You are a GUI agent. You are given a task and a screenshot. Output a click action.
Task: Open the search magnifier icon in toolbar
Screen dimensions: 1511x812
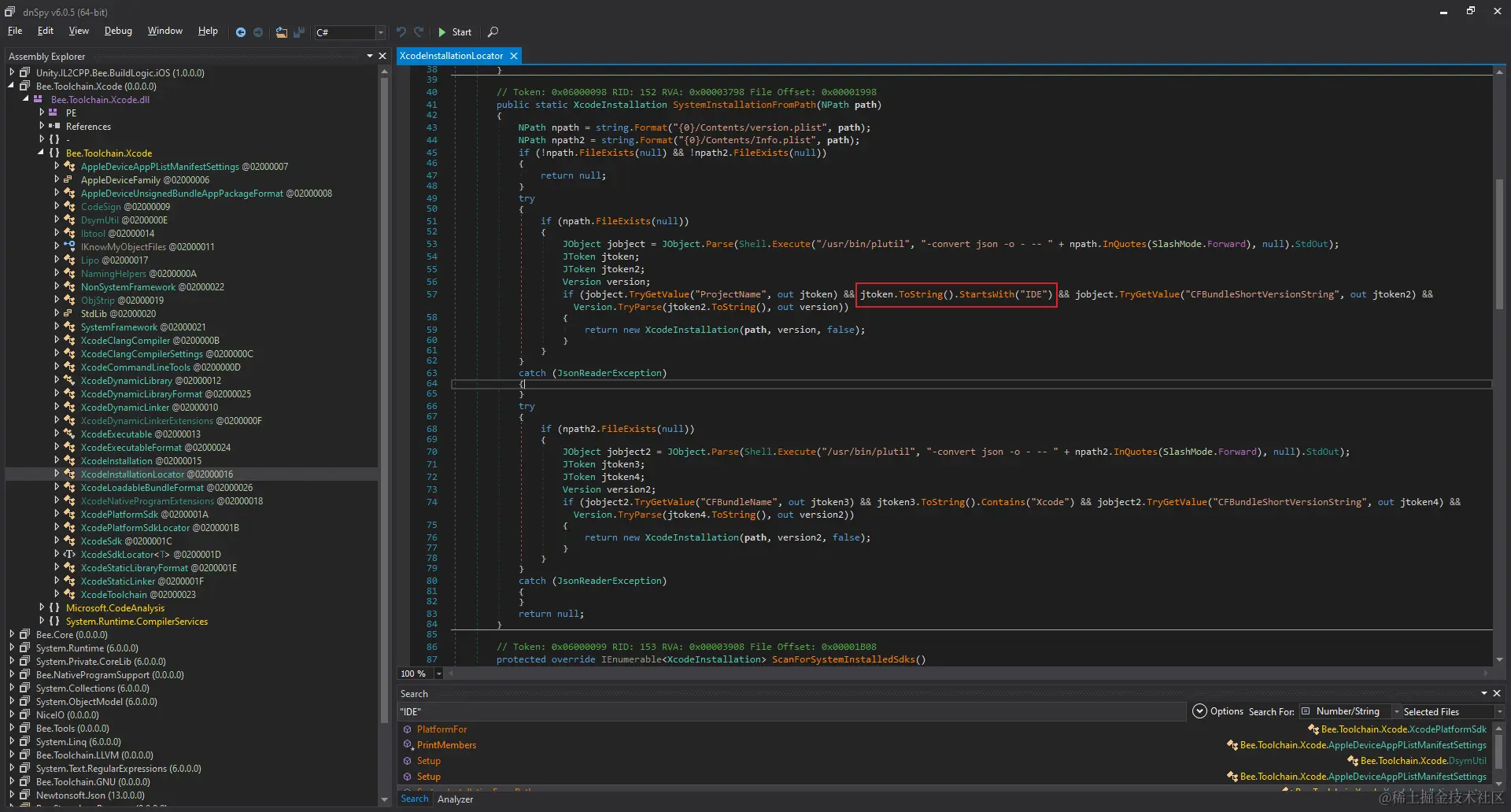click(x=493, y=32)
